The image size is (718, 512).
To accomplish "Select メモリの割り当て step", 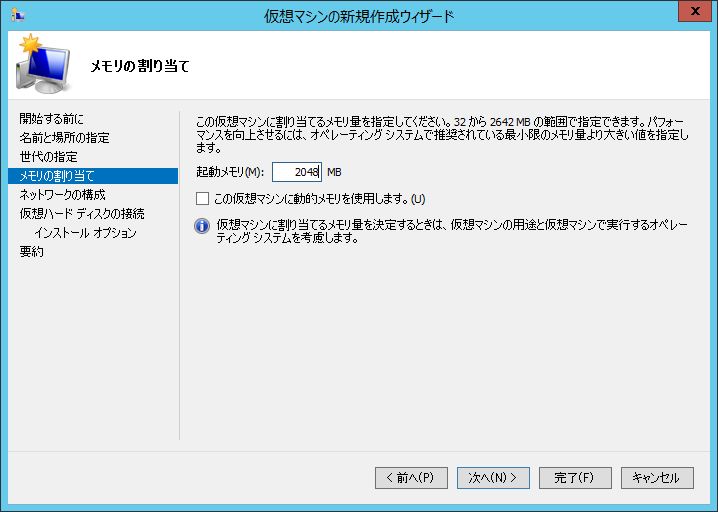I will coord(93,176).
